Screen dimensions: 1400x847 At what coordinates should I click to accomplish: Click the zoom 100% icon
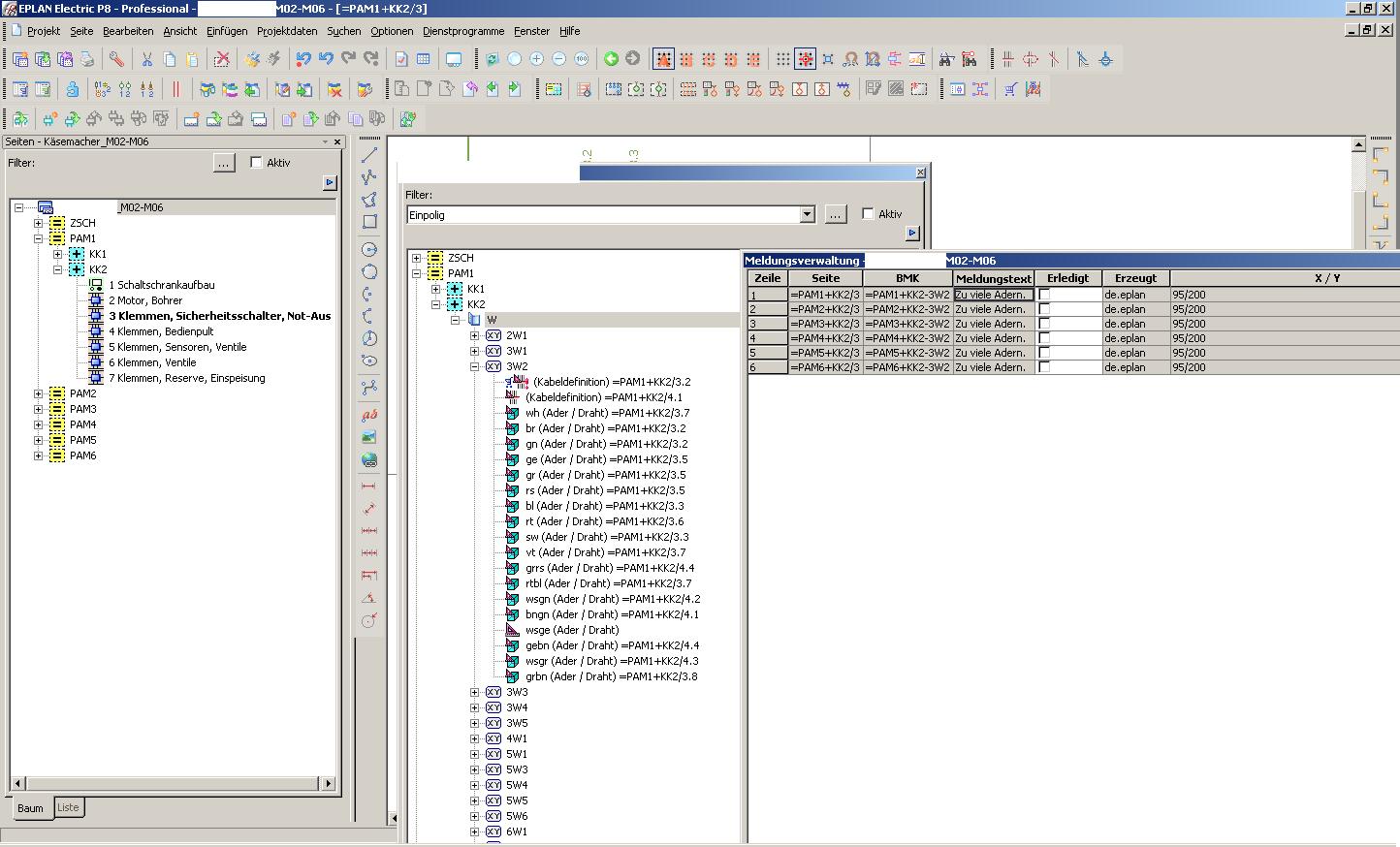[581, 59]
